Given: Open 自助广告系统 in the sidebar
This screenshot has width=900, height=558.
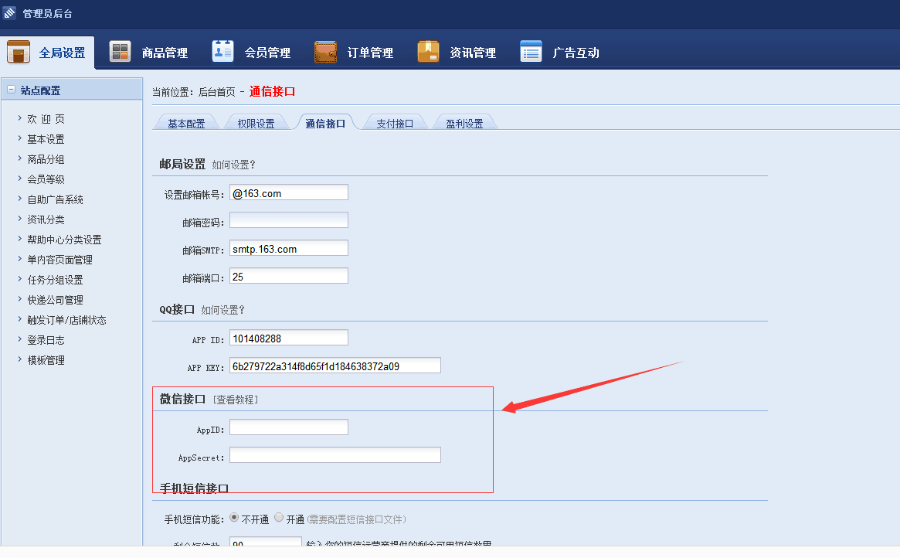Looking at the screenshot, I should point(55,199).
